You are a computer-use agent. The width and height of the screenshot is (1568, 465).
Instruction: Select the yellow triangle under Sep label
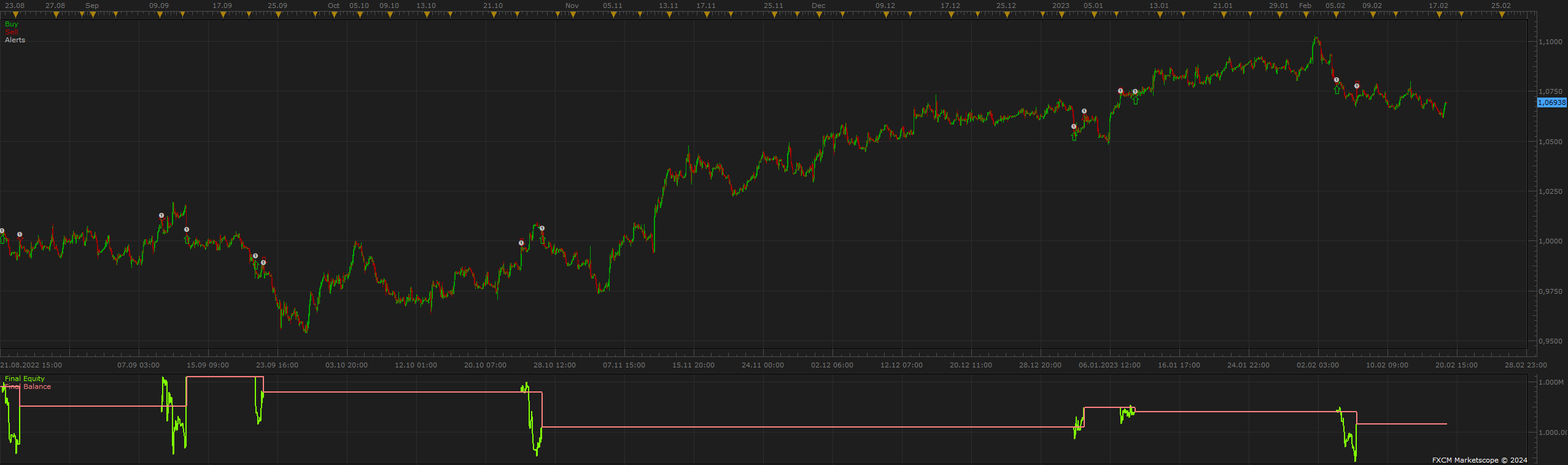point(93,15)
